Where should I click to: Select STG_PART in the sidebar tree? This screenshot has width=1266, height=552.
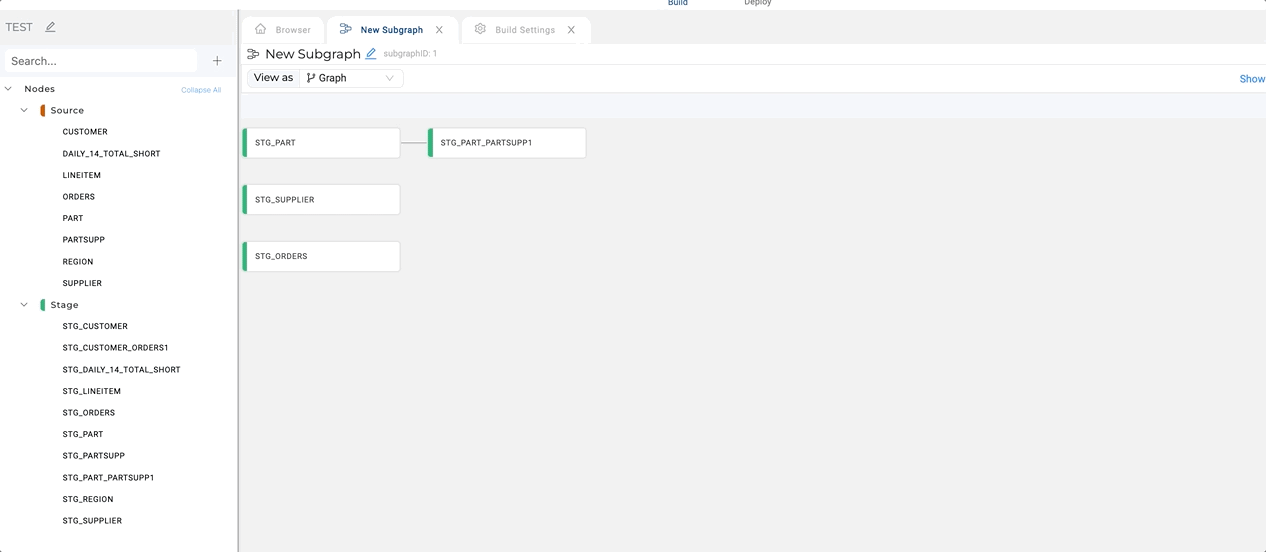83,435
